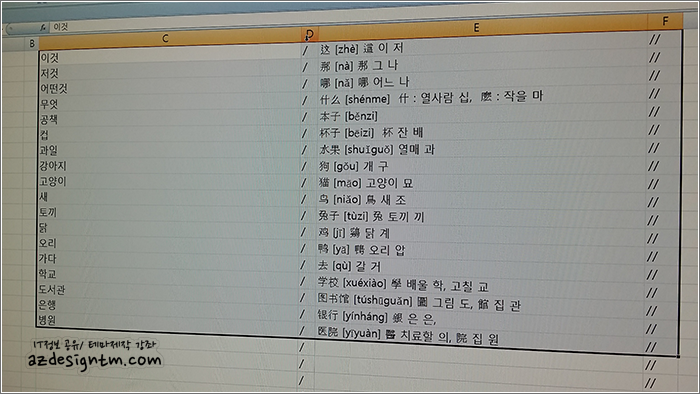Select cell with [tùzi] entry
Screen dimensions: 700x394
point(481,217)
